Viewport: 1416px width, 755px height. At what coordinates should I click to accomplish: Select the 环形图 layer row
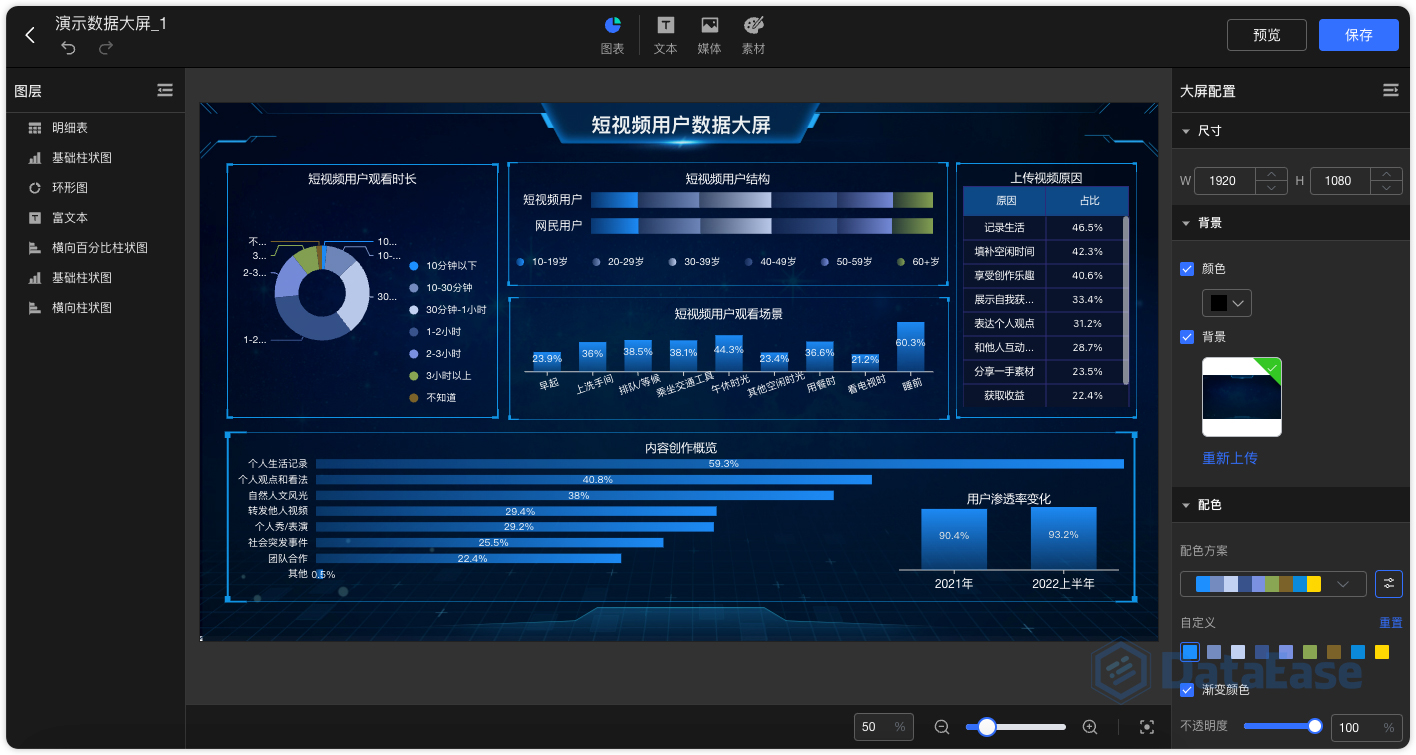tap(96, 188)
